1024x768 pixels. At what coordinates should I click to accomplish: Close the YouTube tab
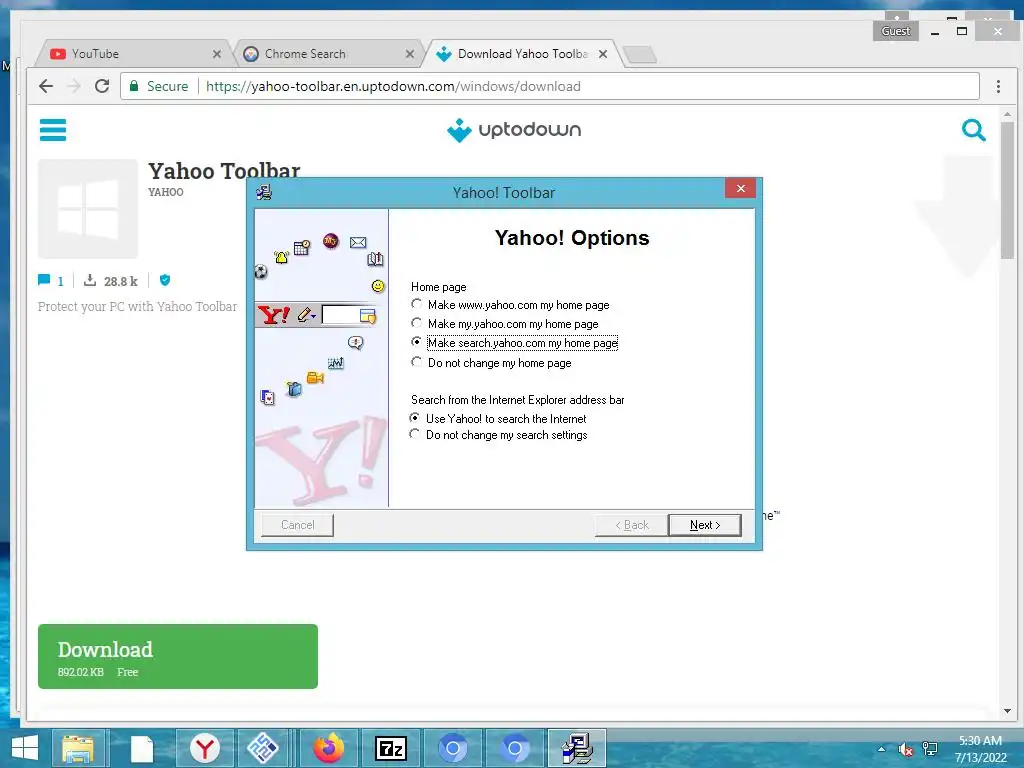(x=217, y=54)
